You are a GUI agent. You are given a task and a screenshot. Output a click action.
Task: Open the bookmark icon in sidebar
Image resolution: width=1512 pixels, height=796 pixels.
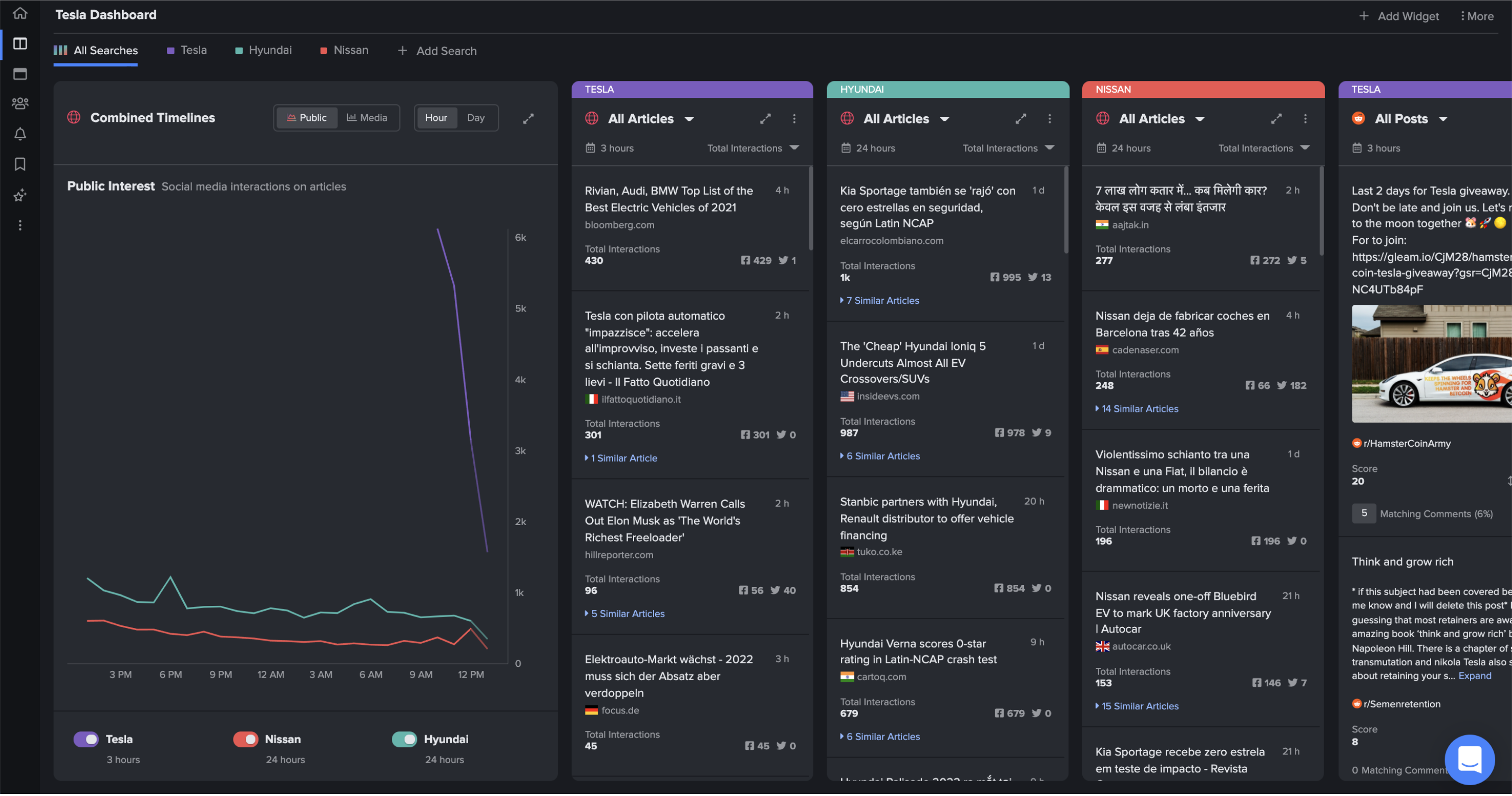(20, 164)
